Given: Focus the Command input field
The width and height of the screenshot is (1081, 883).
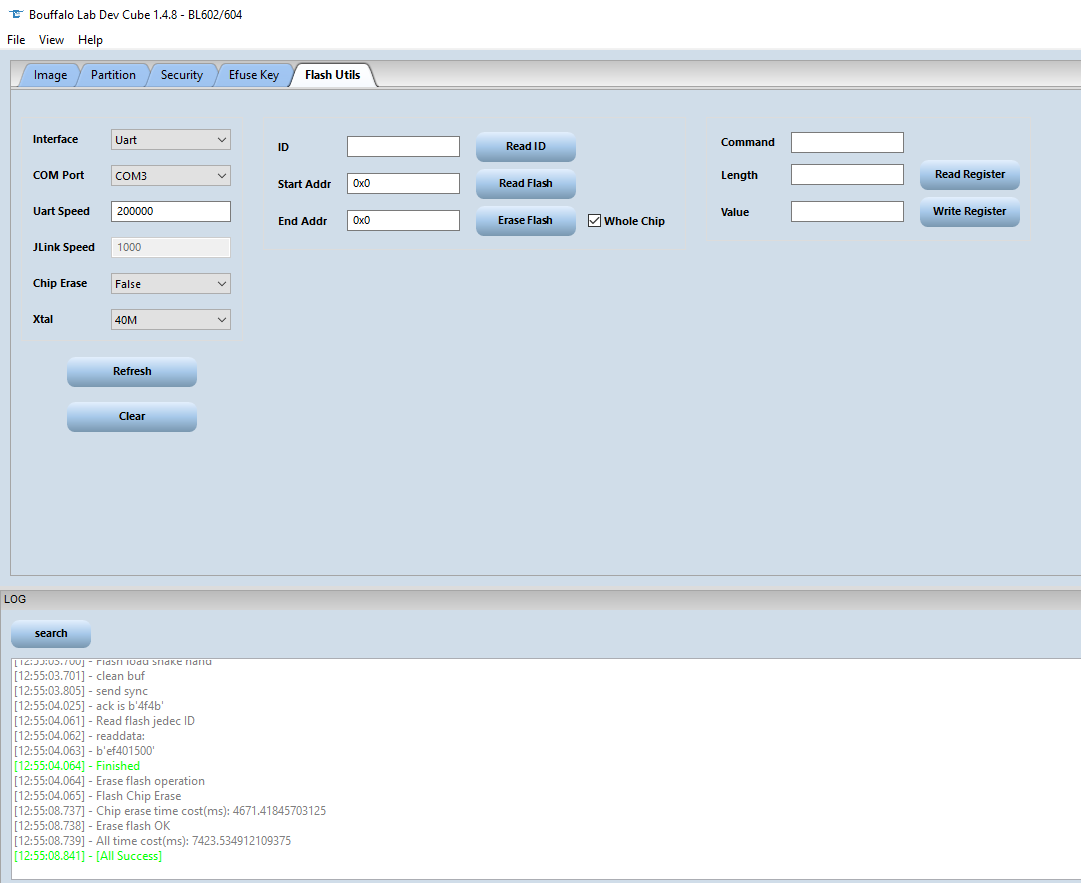Looking at the screenshot, I should tap(847, 143).
